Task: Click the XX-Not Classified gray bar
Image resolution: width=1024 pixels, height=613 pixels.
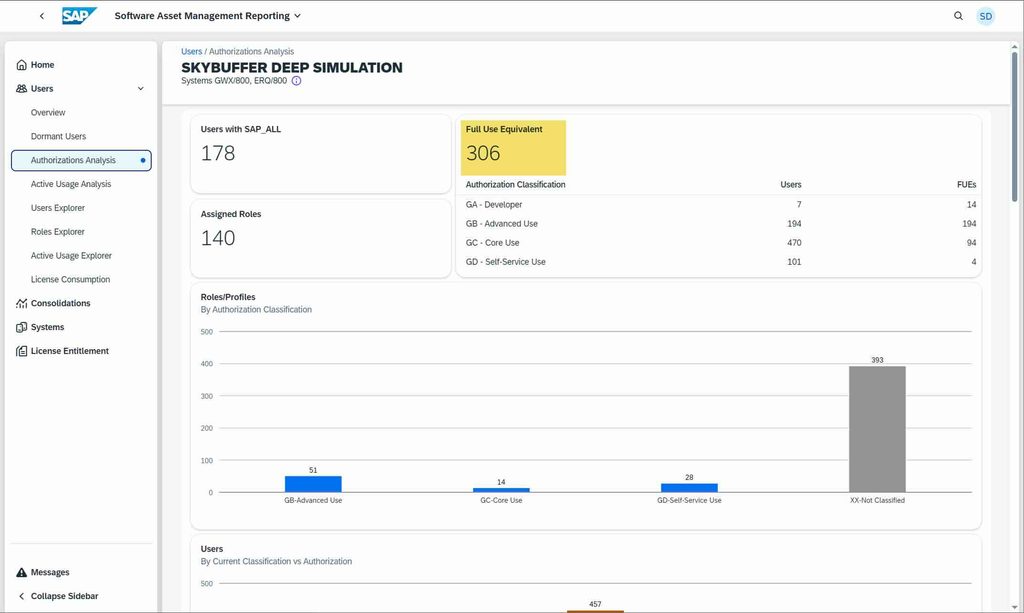Action: pos(877,429)
